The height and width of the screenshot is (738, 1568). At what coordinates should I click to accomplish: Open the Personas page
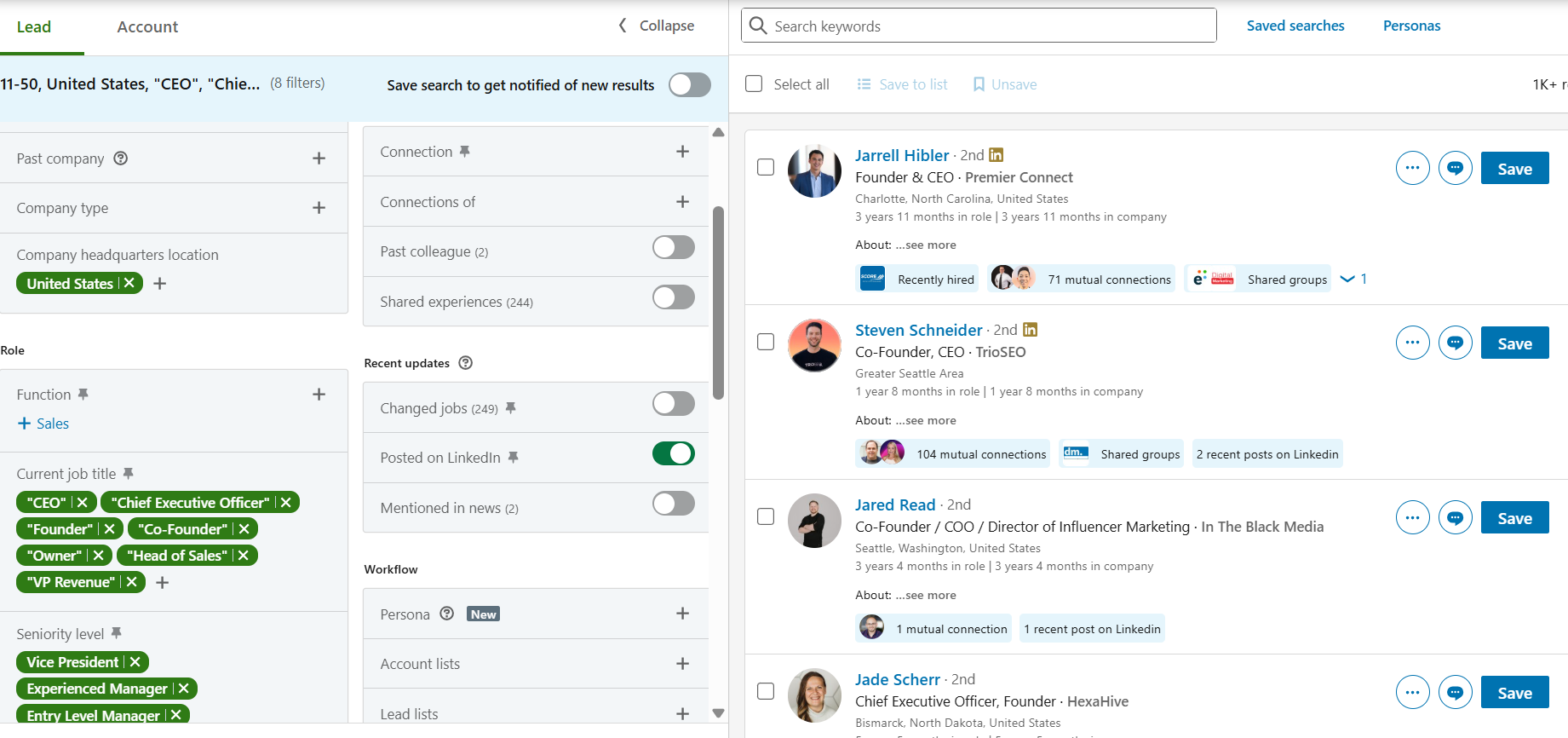(1411, 26)
